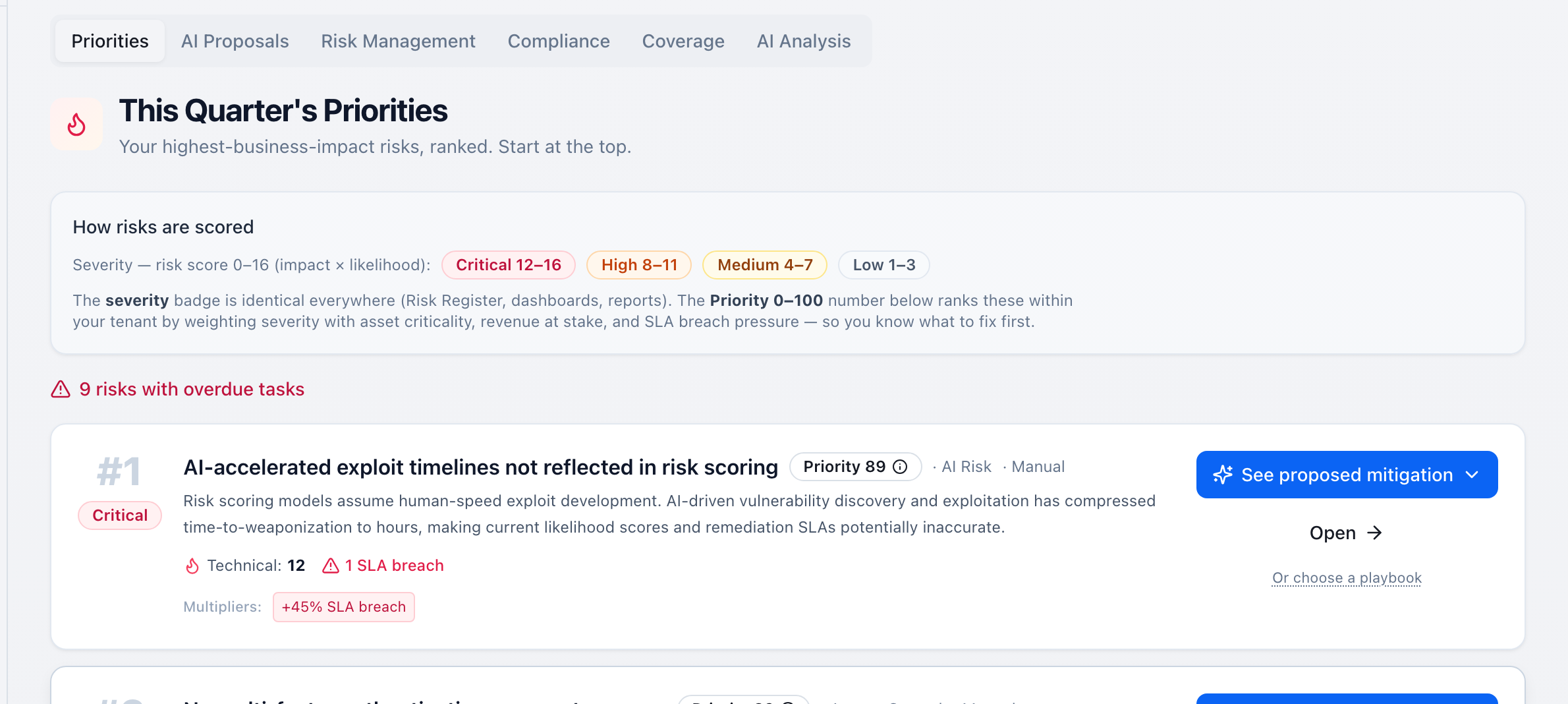The height and width of the screenshot is (704, 1568).
Task: Open the Risk Management tab
Action: (398, 41)
